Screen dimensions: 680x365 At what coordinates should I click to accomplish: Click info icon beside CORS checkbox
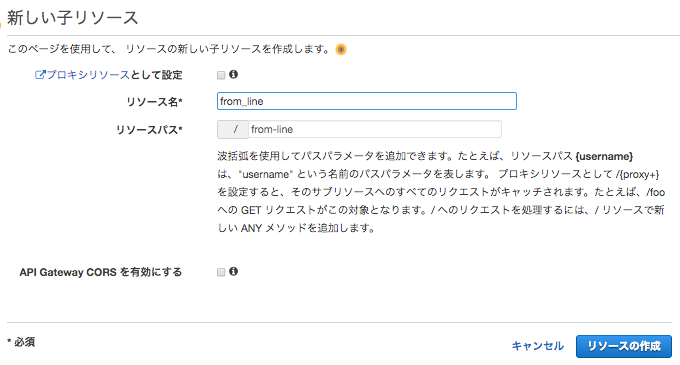pos(233,271)
